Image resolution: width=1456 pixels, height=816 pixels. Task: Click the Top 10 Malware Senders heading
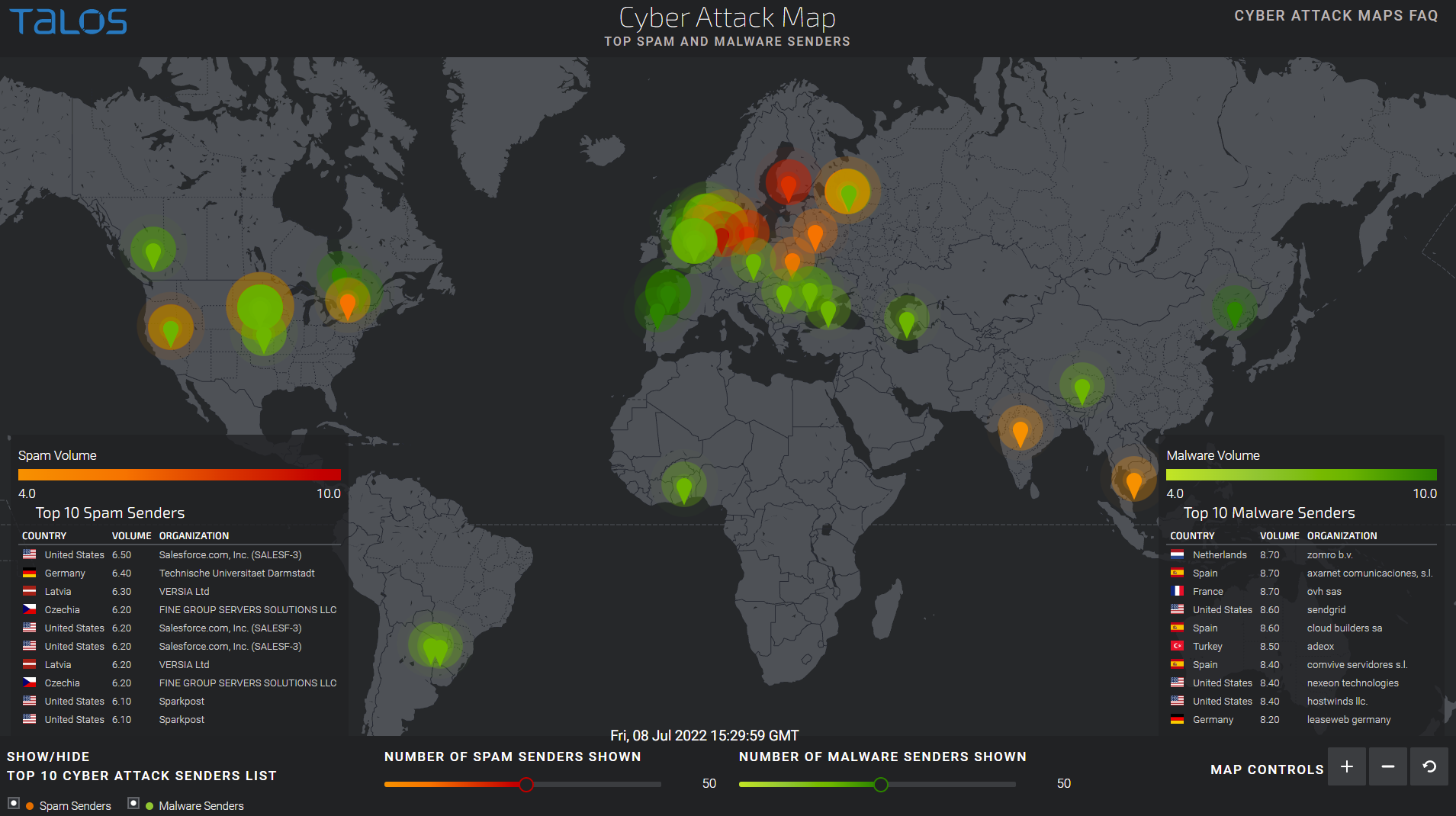click(x=1269, y=513)
